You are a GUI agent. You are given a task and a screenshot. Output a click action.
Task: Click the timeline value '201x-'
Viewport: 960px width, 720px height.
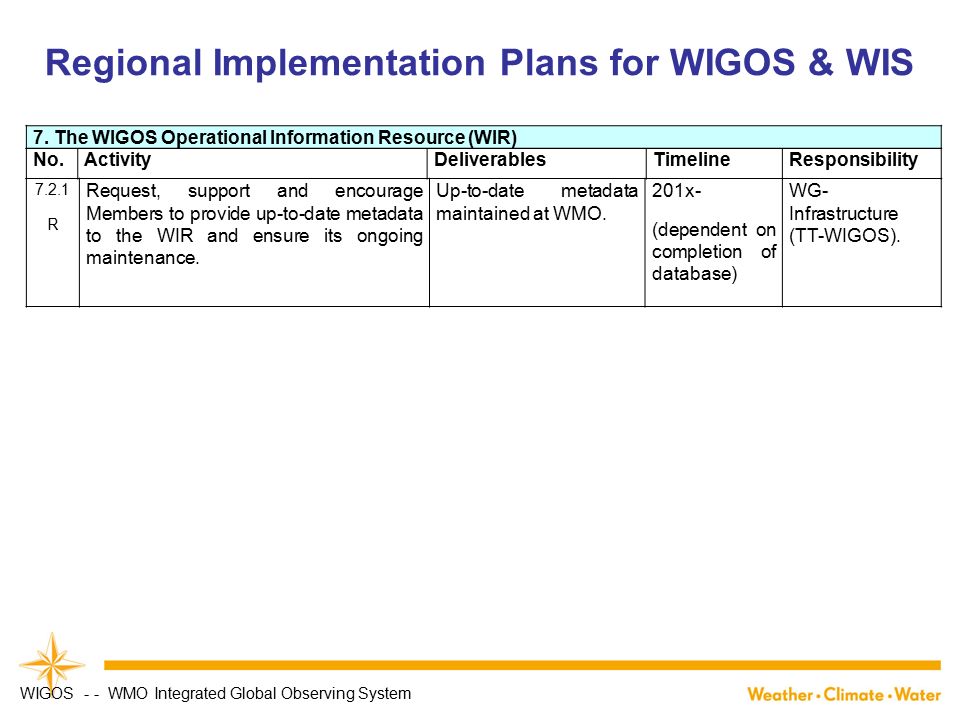[x=677, y=190]
